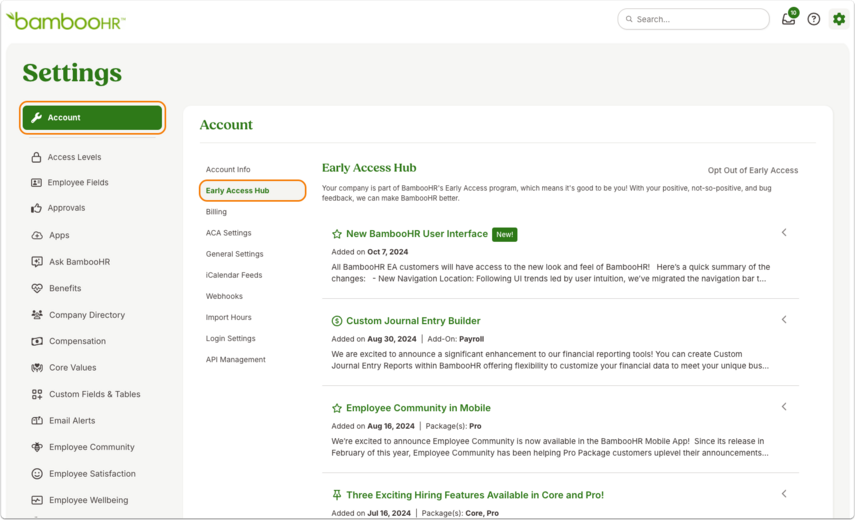This screenshot has height=520, width=855.
Task: Click the Employee Wellbeing pulse icon
Action: (37, 500)
